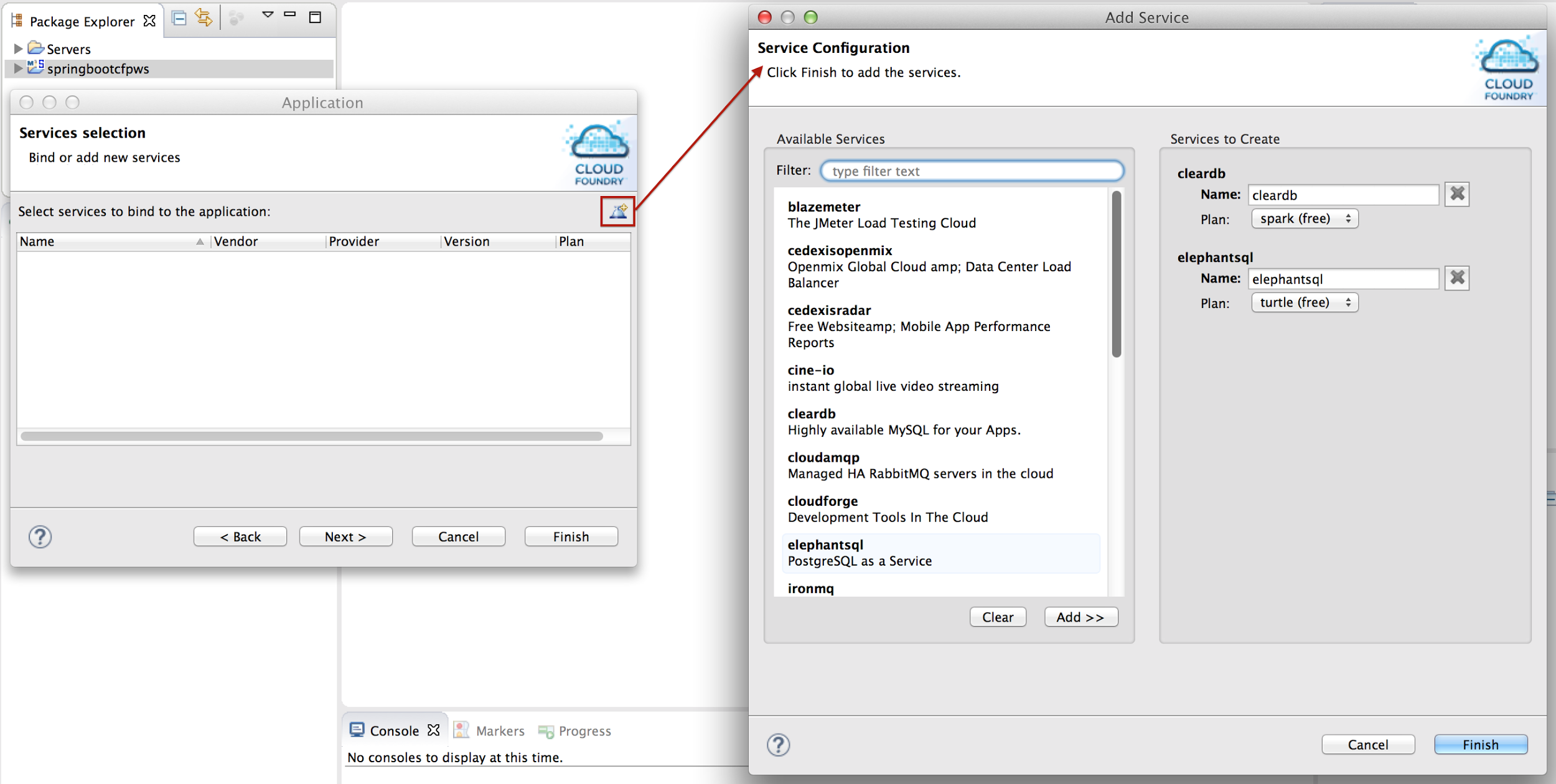Switch to the Progress tab
Viewport: 1556px width, 784px height.
(x=574, y=731)
